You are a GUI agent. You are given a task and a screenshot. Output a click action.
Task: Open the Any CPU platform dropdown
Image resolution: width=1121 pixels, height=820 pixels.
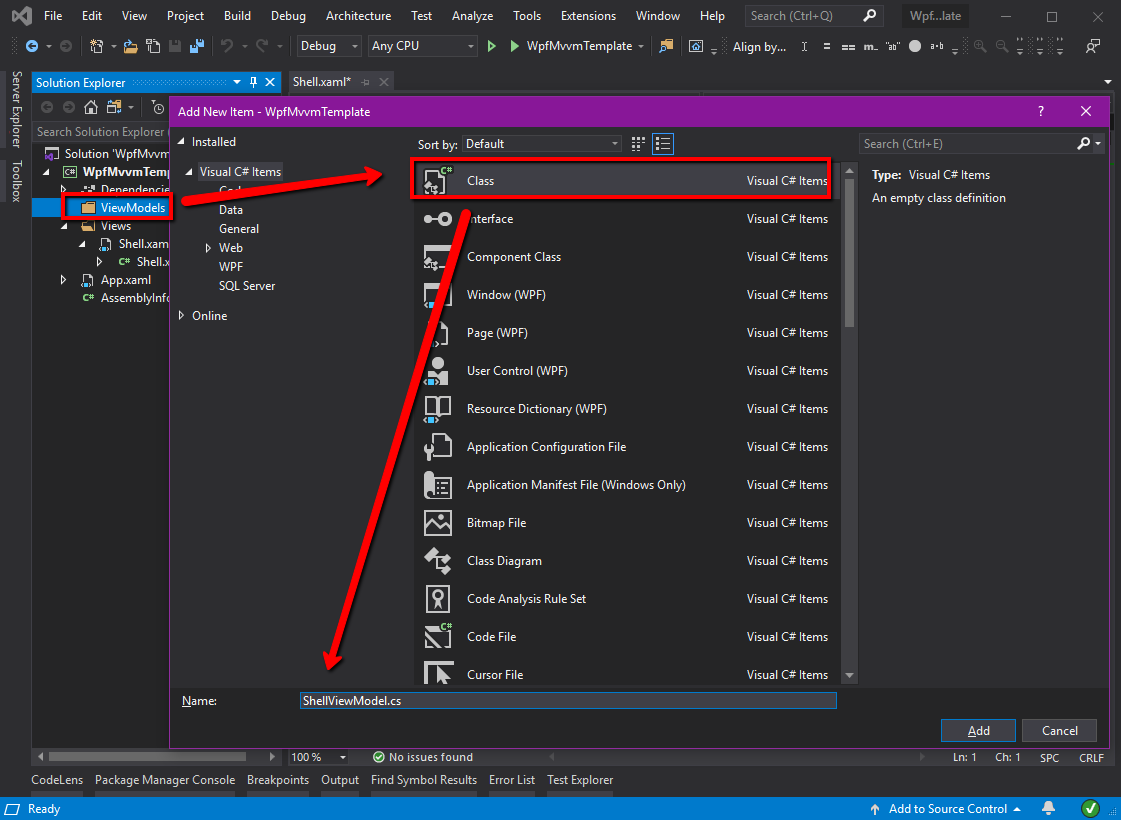pyautogui.click(x=423, y=46)
